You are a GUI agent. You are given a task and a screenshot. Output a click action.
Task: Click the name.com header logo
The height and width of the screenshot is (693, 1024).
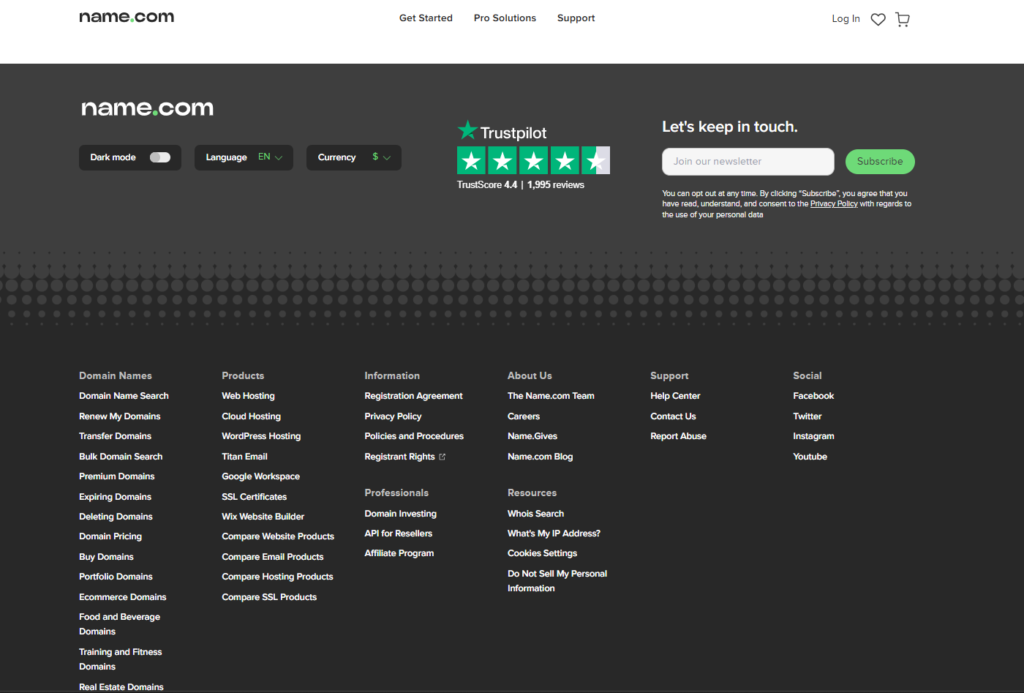point(127,17)
